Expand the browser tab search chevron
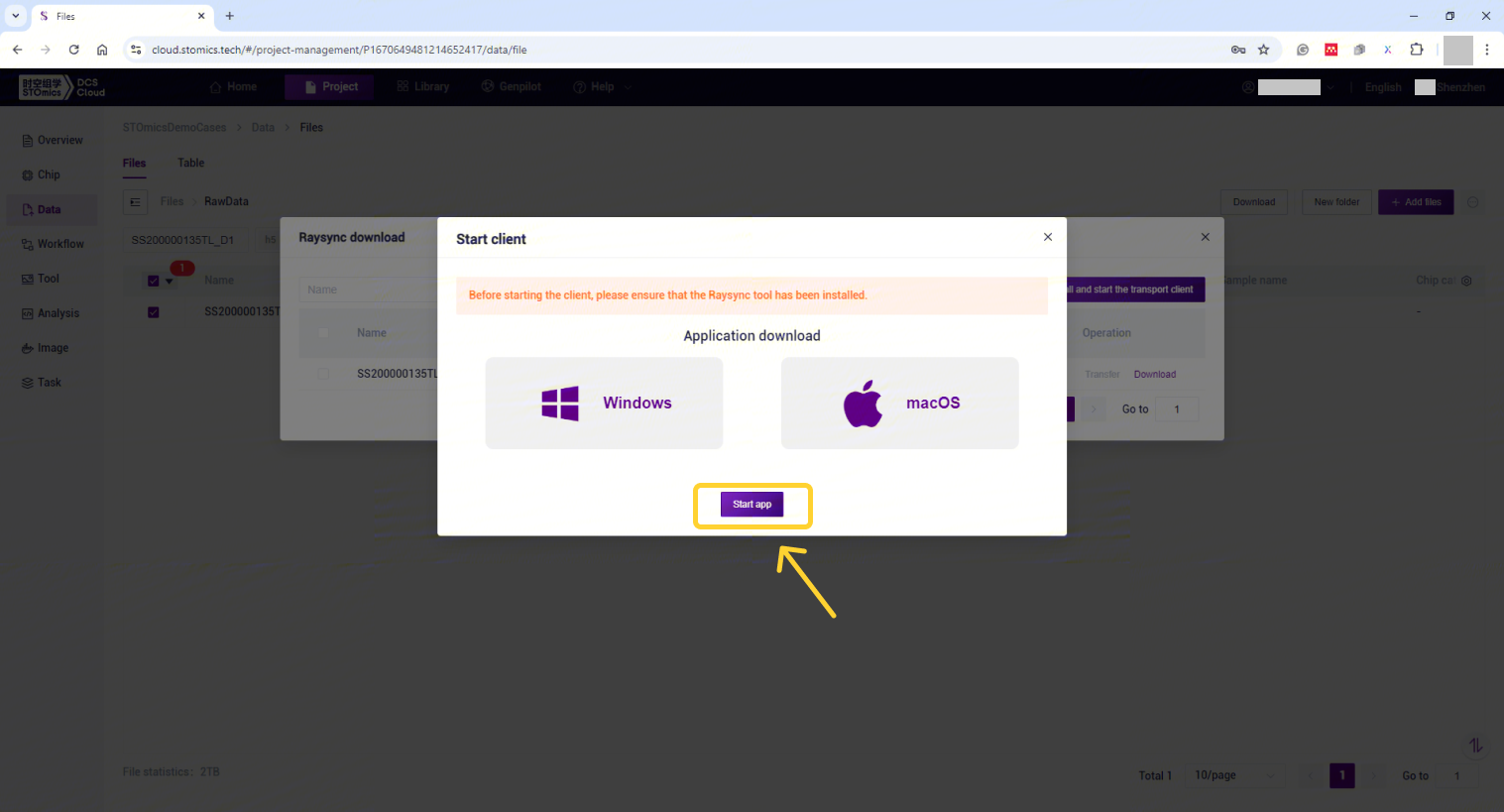This screenshot has width=1504, height=812. pos(15,16)
